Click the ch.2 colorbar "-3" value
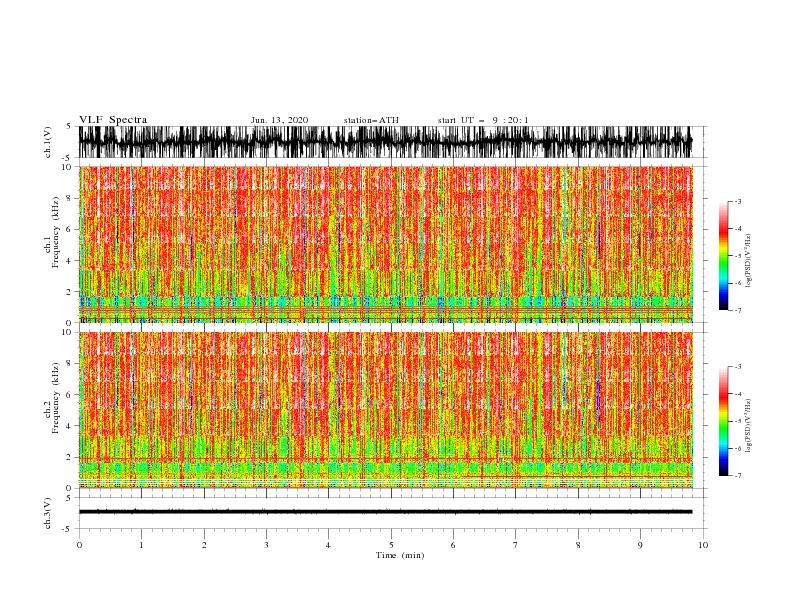 (x=737, y=367)
